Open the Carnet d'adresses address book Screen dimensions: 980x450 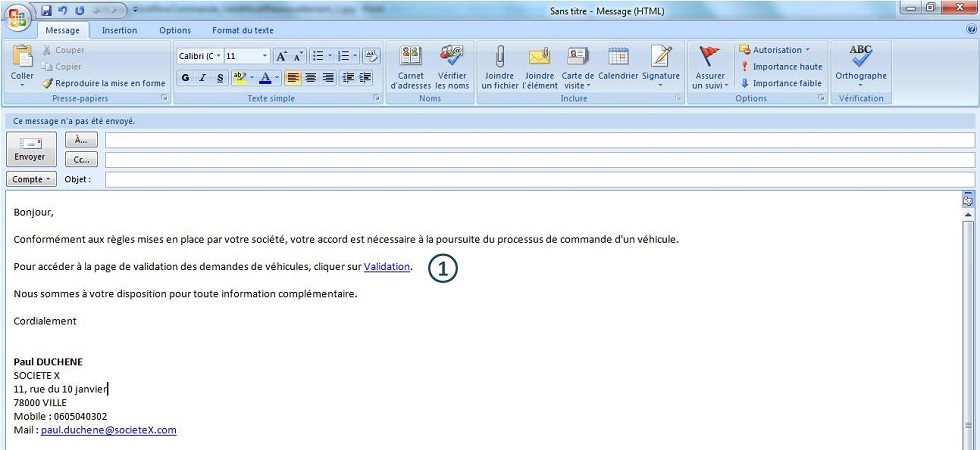point(410,58)
